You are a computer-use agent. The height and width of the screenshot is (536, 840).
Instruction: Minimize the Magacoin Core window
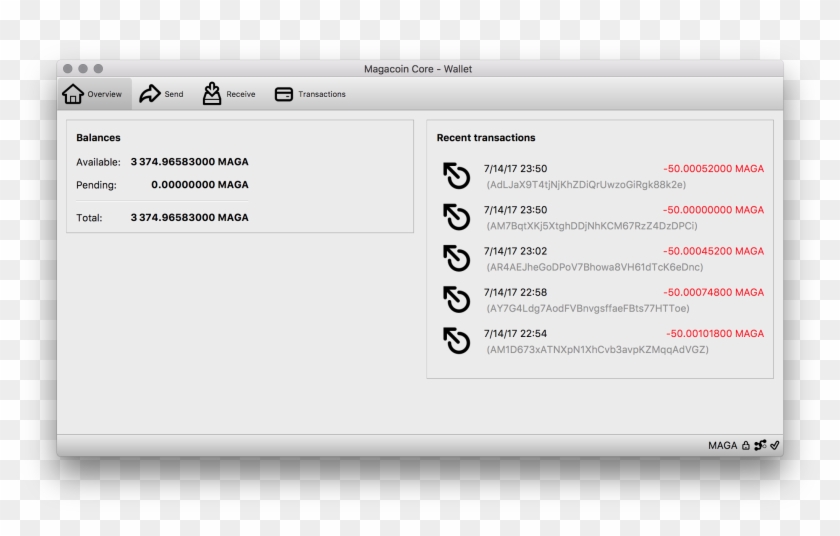83,69
